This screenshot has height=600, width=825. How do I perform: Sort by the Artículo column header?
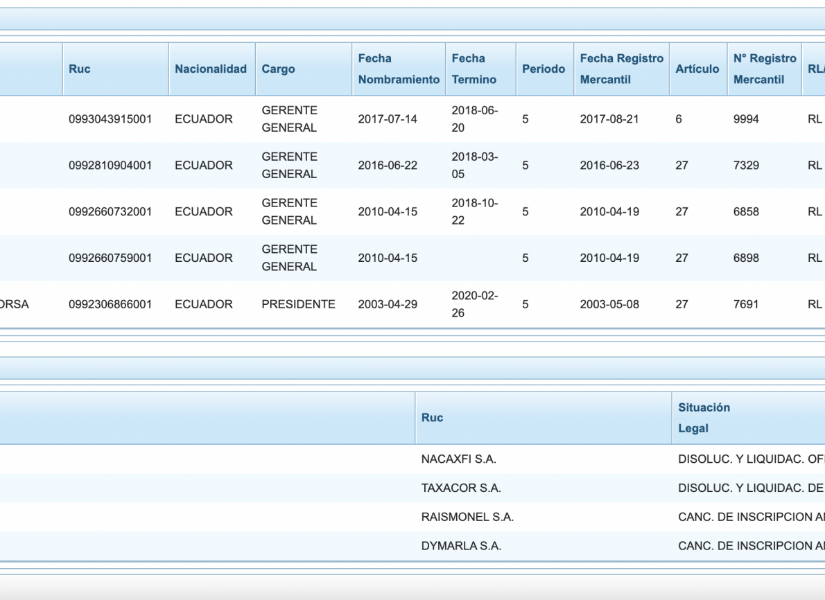pos(696,69)
